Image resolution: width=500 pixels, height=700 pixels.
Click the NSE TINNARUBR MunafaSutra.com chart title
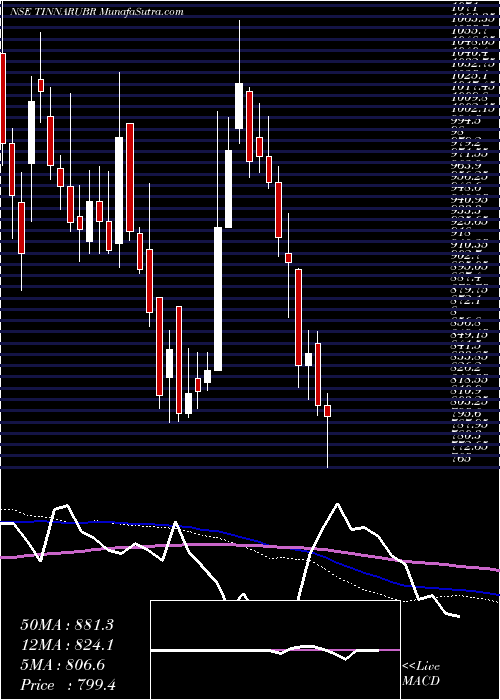point(96,12)
